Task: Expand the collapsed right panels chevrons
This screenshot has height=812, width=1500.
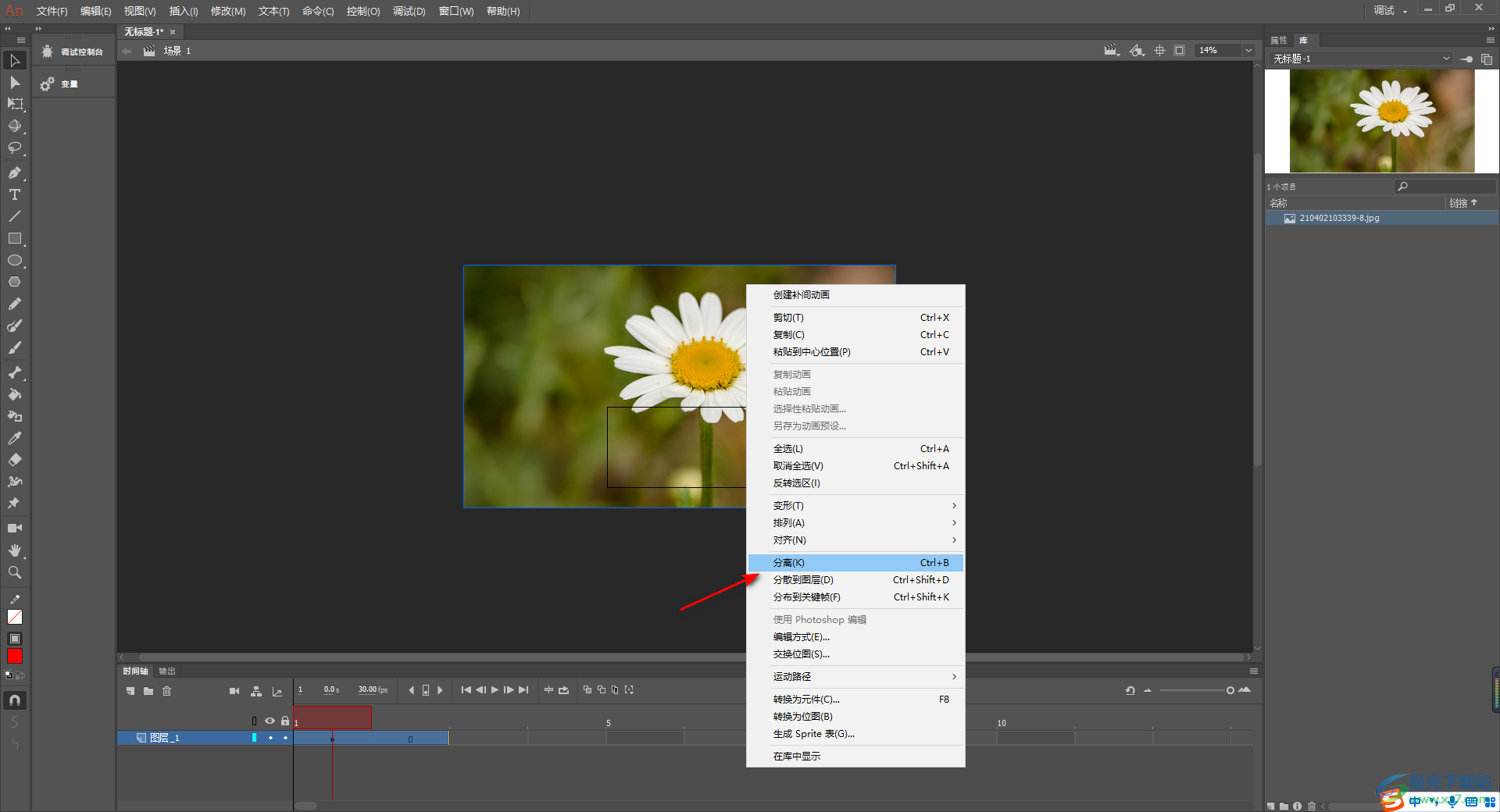Action: pyautogui.click(x=1491, y=28)
